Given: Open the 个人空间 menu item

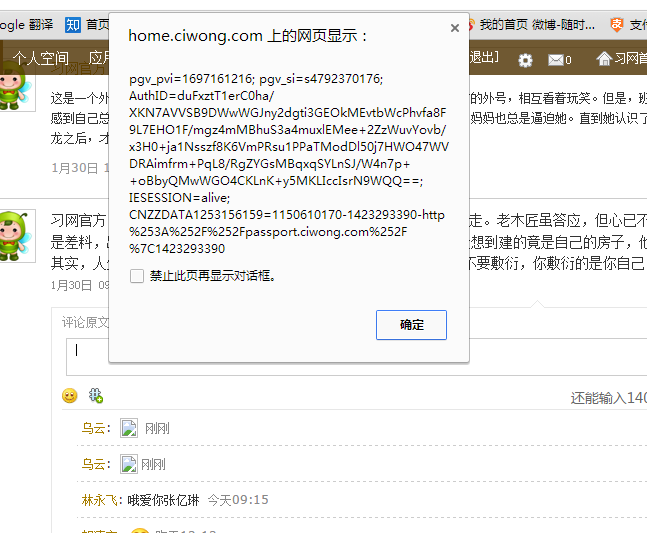Looking at the screenshot, I should (40, 58).
